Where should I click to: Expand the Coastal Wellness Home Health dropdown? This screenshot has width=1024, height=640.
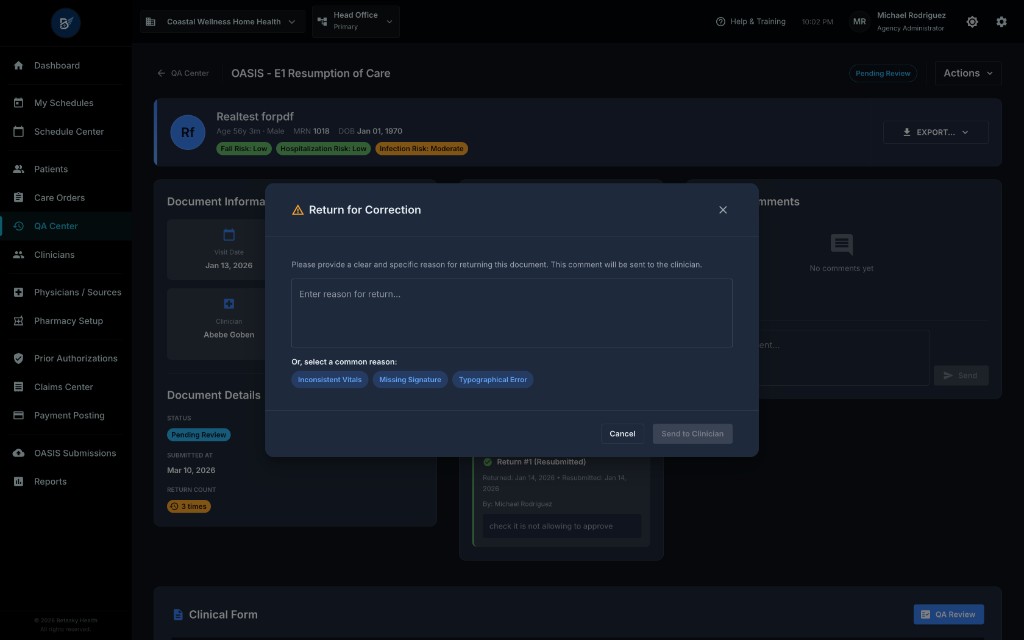[222, 22]
